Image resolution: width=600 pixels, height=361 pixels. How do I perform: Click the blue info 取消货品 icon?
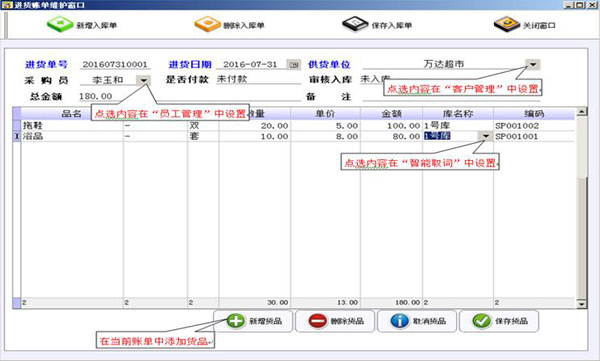(399, 321)
